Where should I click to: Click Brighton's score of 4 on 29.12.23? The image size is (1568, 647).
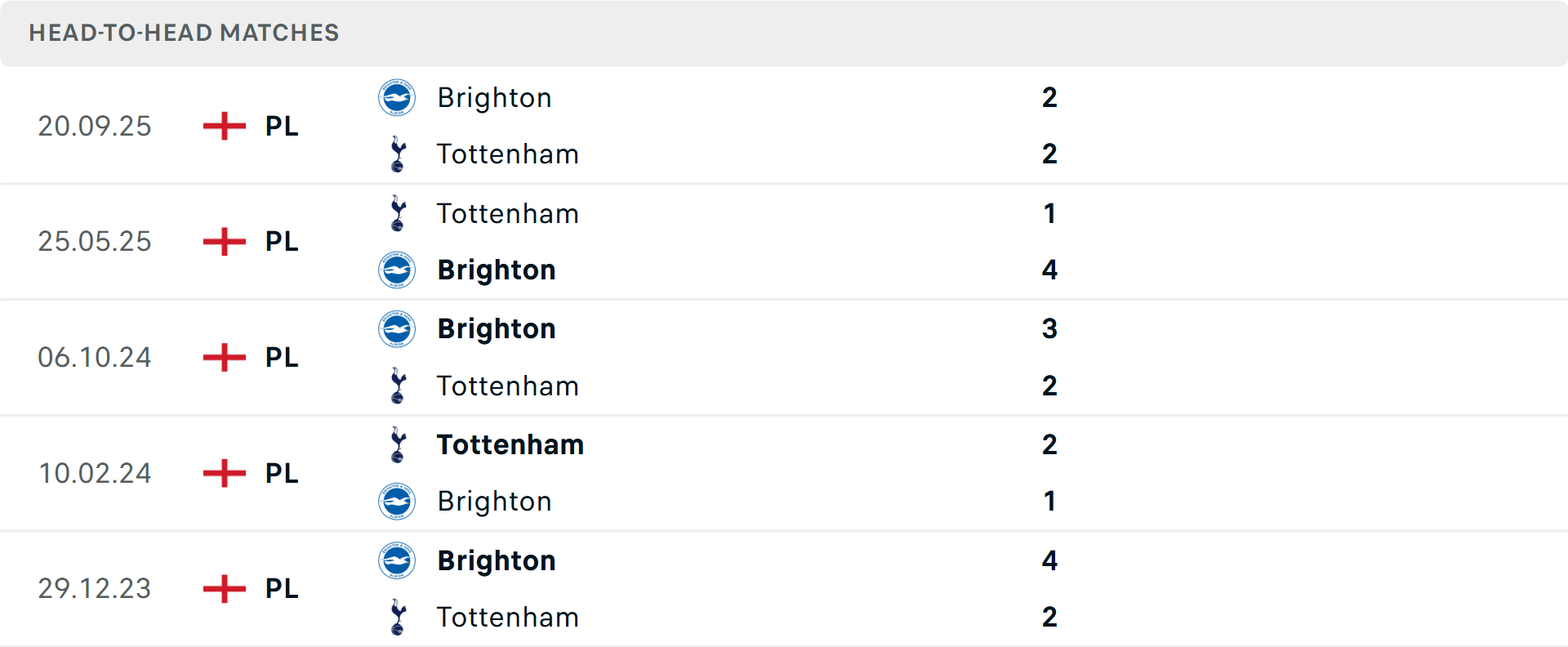tap(1049, 561)
